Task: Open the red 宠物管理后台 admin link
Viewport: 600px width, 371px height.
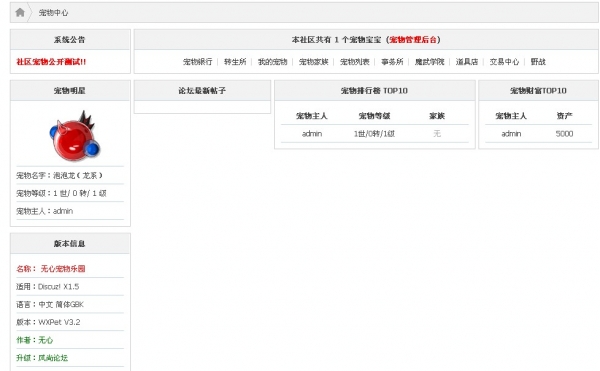Action: [x=413, y=39]
